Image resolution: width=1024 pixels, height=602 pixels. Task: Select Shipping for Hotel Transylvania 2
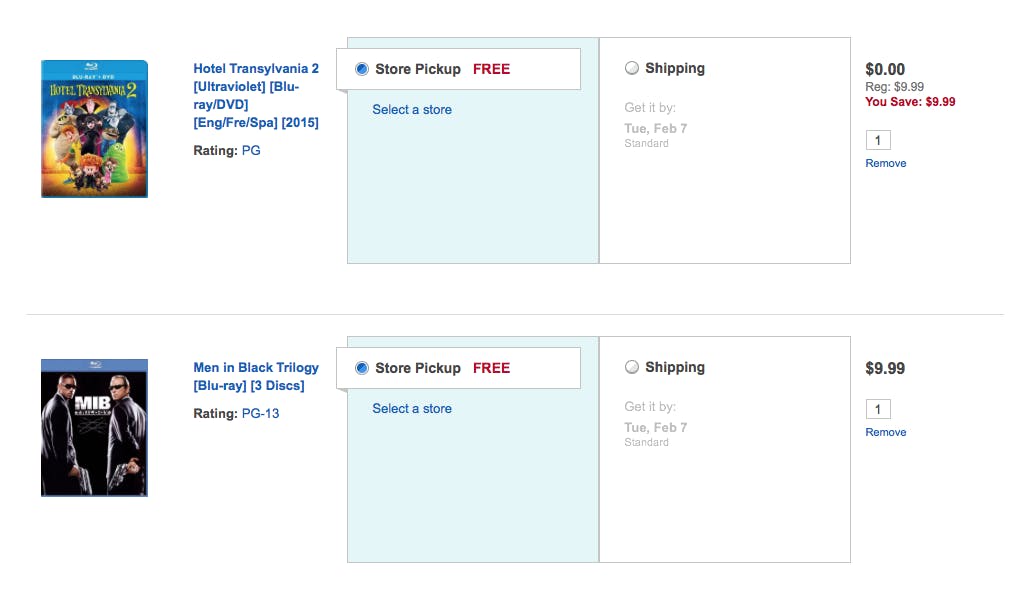coord(632,68)
